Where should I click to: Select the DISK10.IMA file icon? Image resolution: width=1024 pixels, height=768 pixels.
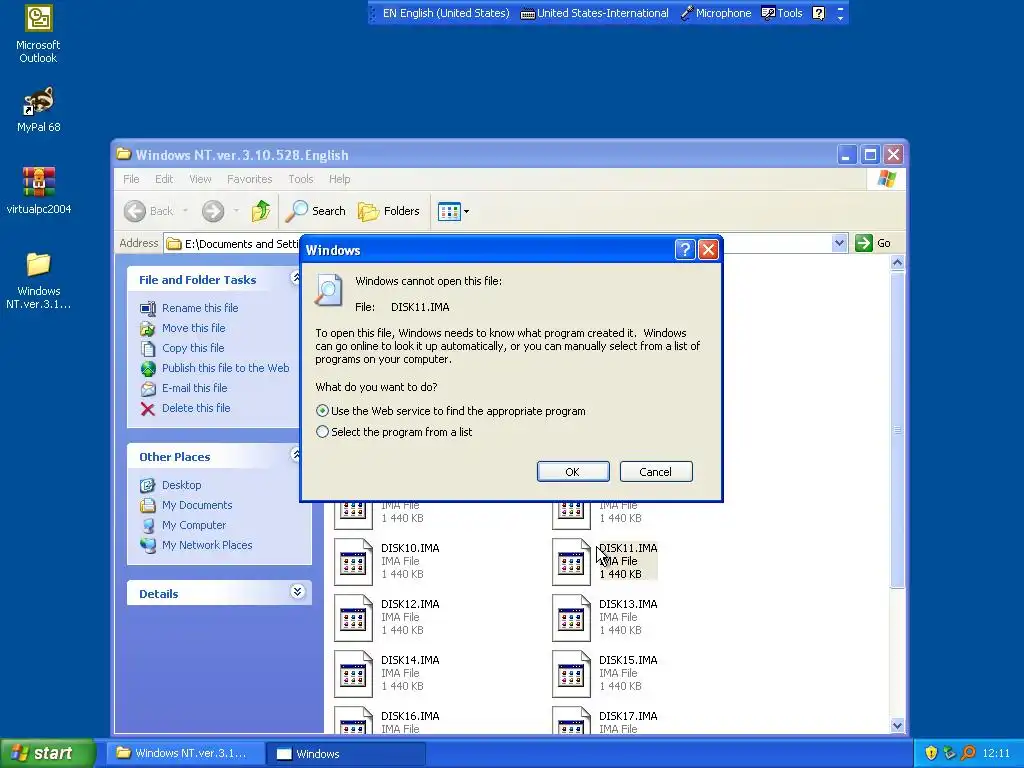coord(353,562)
